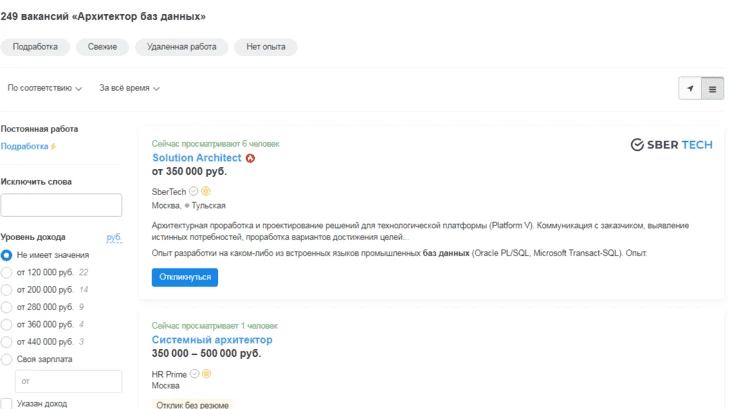
Task: Open the SBER TECH company logo
Action: coord(671,145)
